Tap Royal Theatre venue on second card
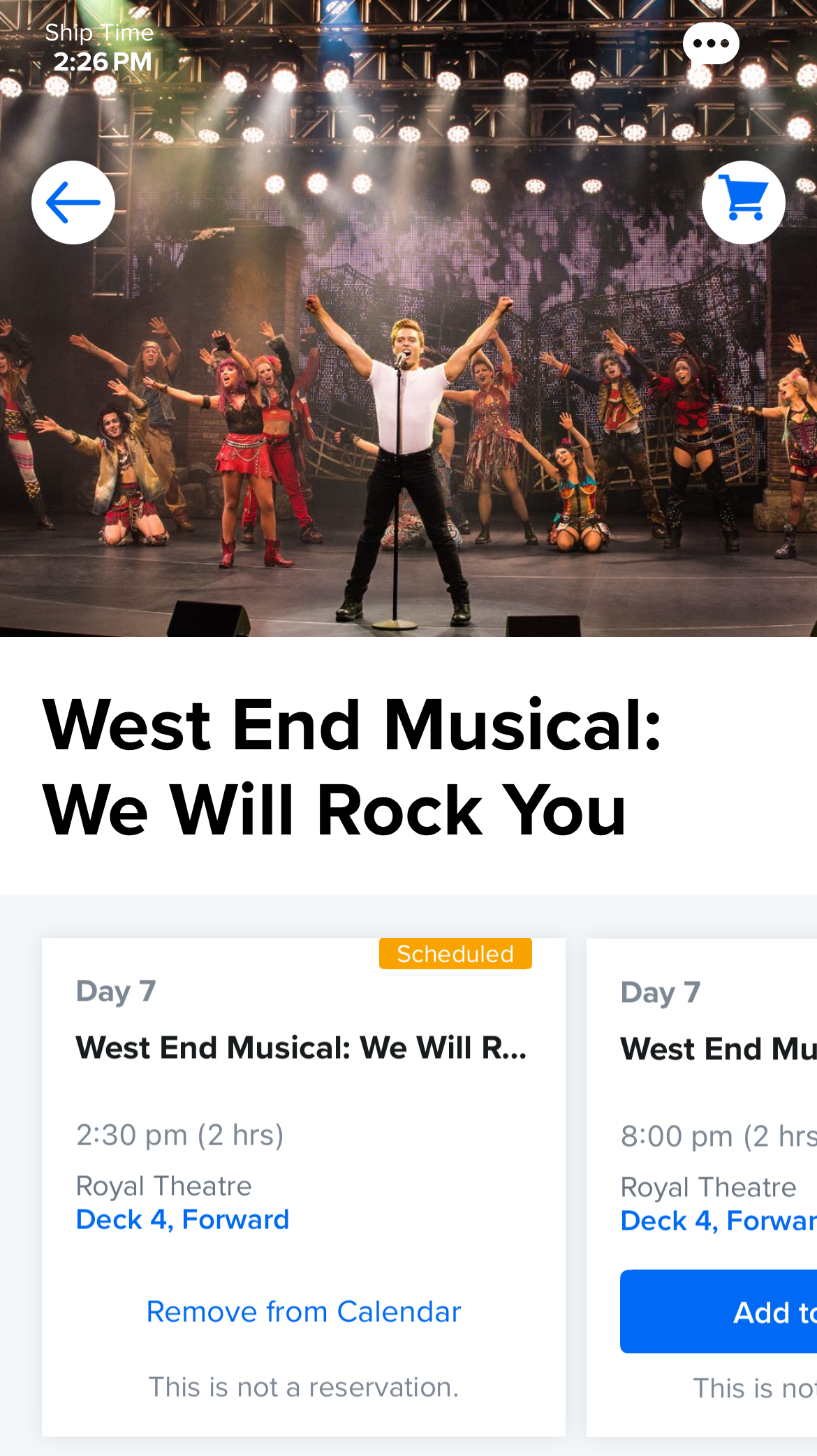Image resolution: width=817 pixels, height=1456 pixels. point(709,1187)
